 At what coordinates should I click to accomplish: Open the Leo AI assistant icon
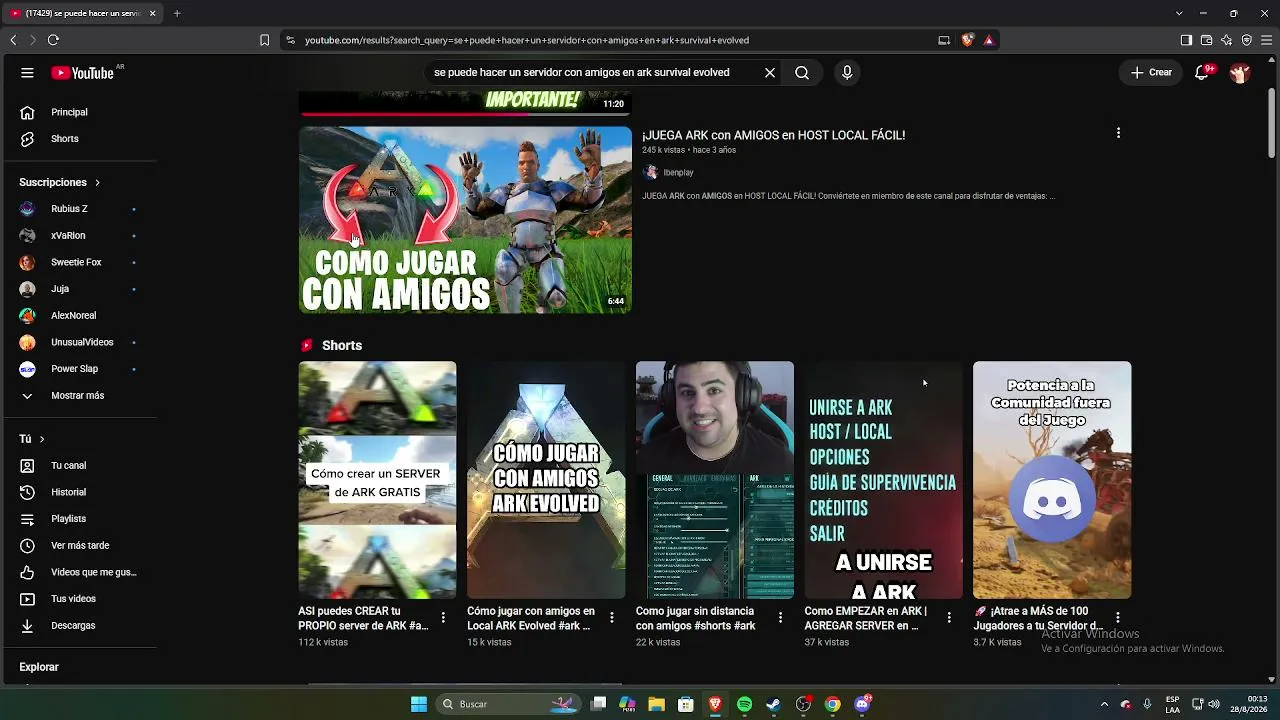point(1226,40)
